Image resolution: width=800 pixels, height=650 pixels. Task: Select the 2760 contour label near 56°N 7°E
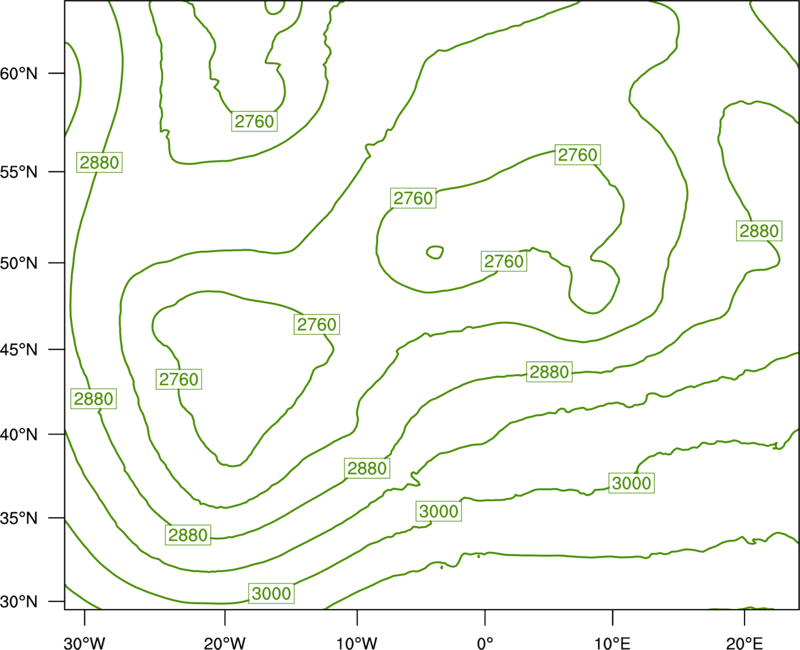pos(577,155)
